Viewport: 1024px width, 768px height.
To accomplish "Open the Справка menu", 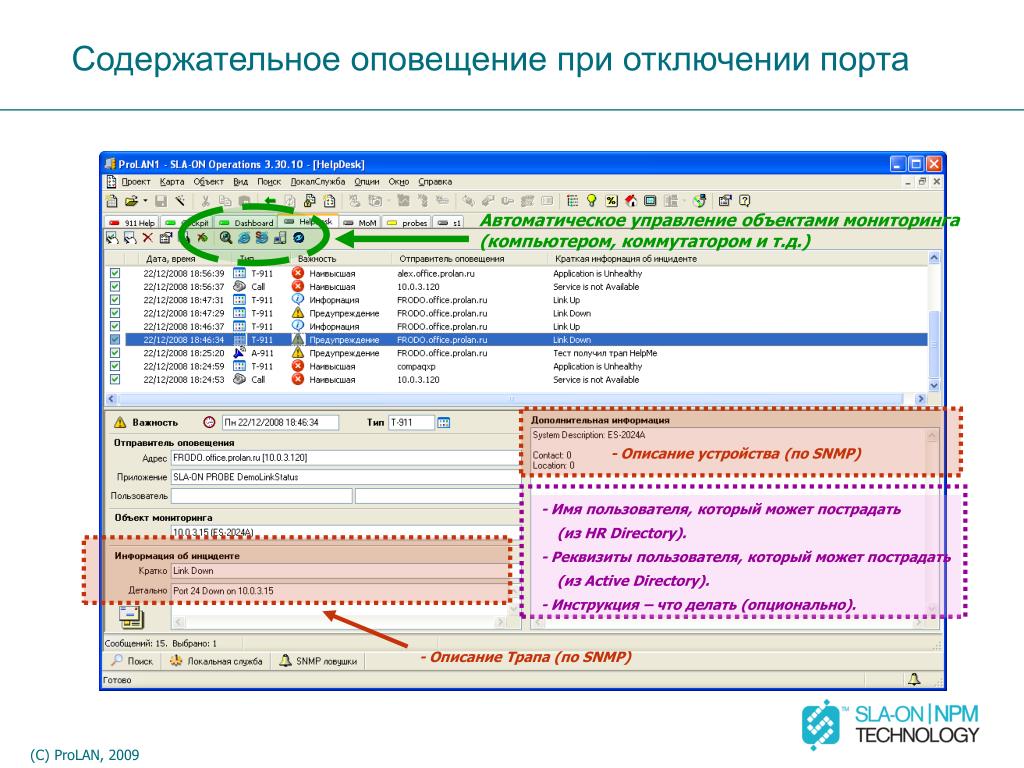I will pos(435,182).
